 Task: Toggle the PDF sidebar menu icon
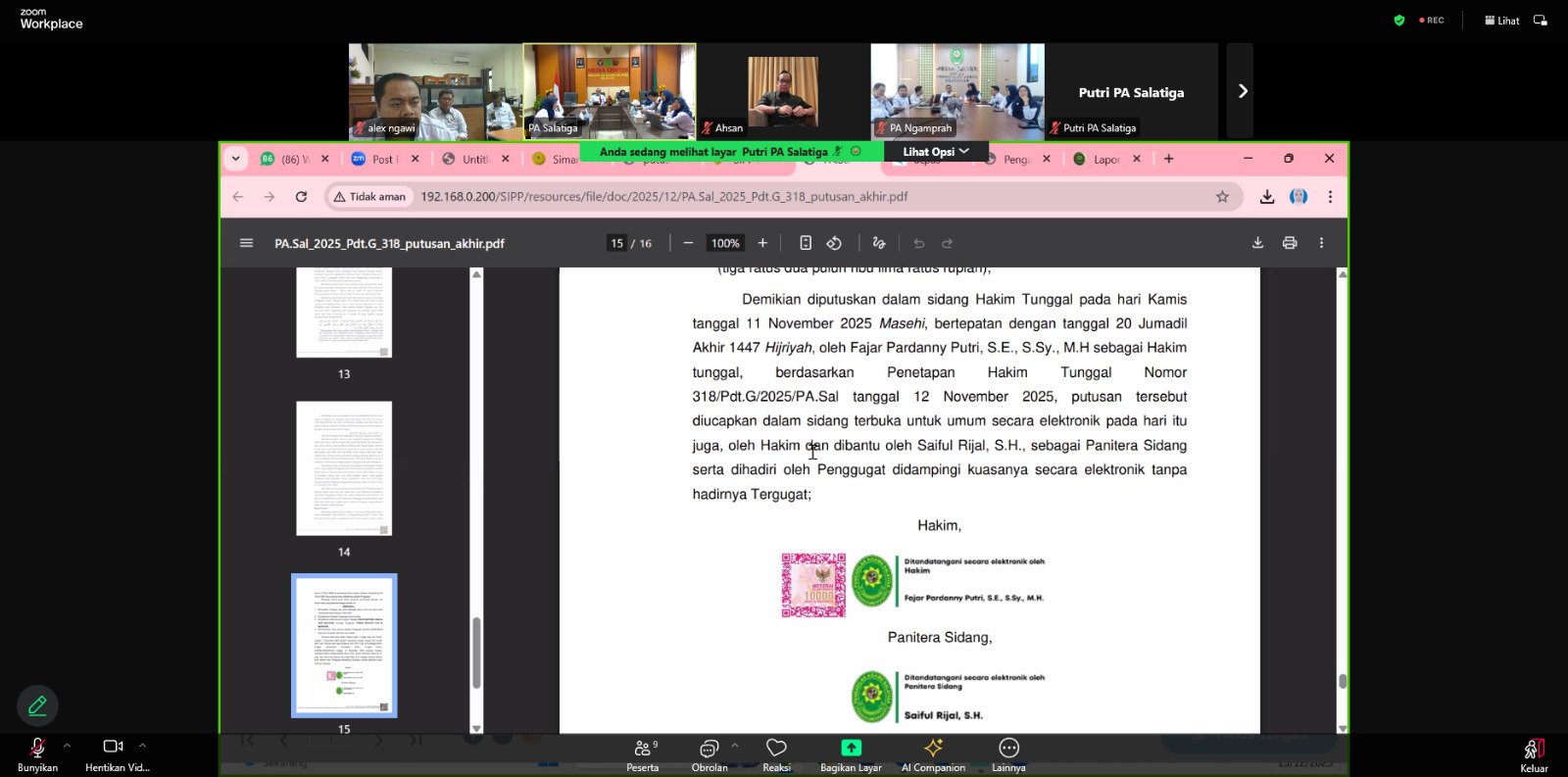tap(246, 243)
